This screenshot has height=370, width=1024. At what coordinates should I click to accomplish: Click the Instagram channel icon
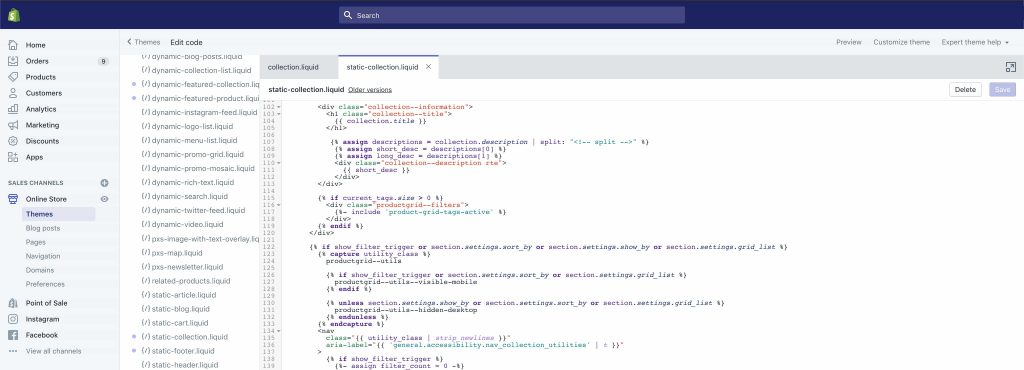(x=13, y=319)
